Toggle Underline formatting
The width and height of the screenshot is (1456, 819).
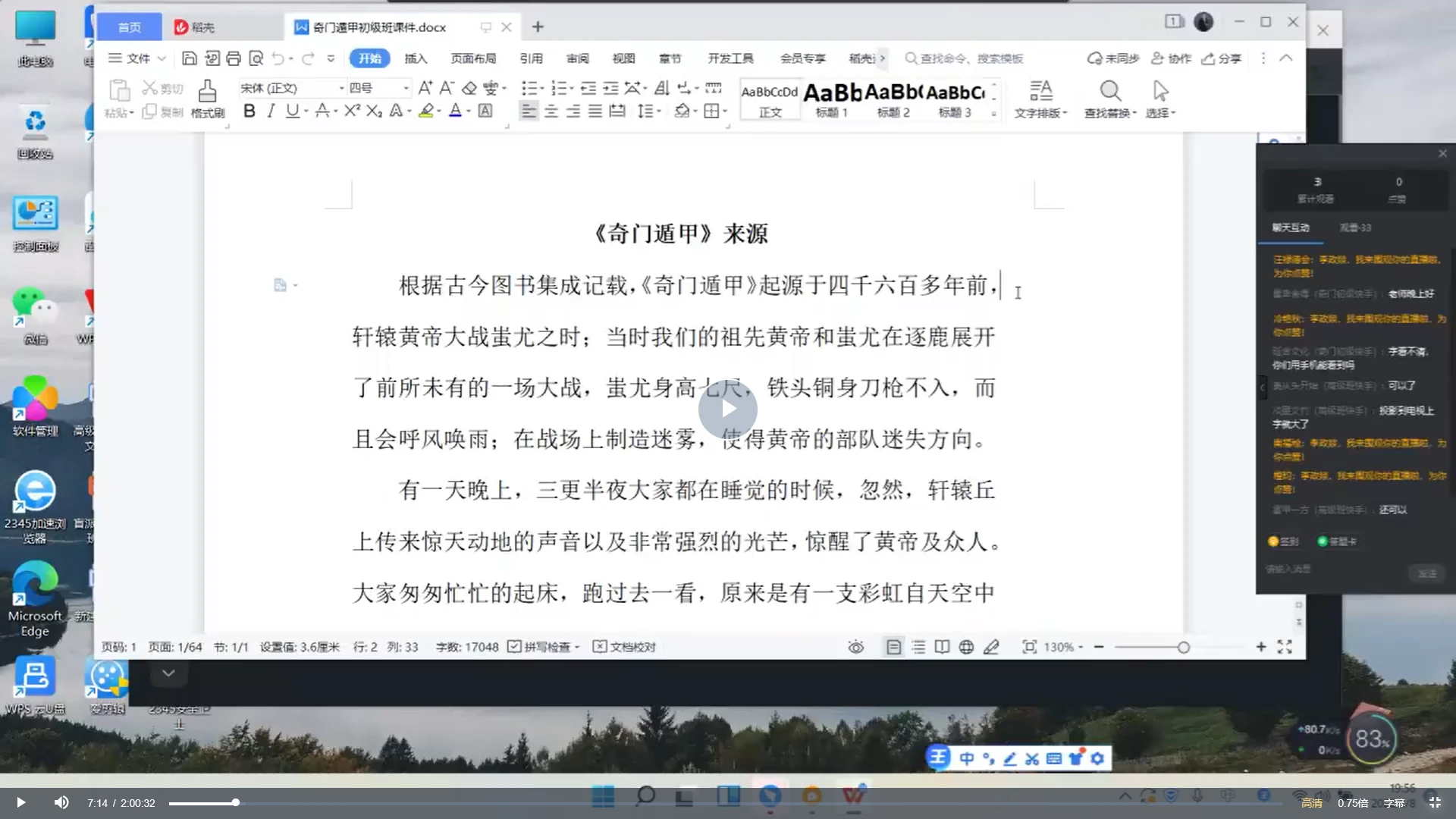click(x=292, y=111)
